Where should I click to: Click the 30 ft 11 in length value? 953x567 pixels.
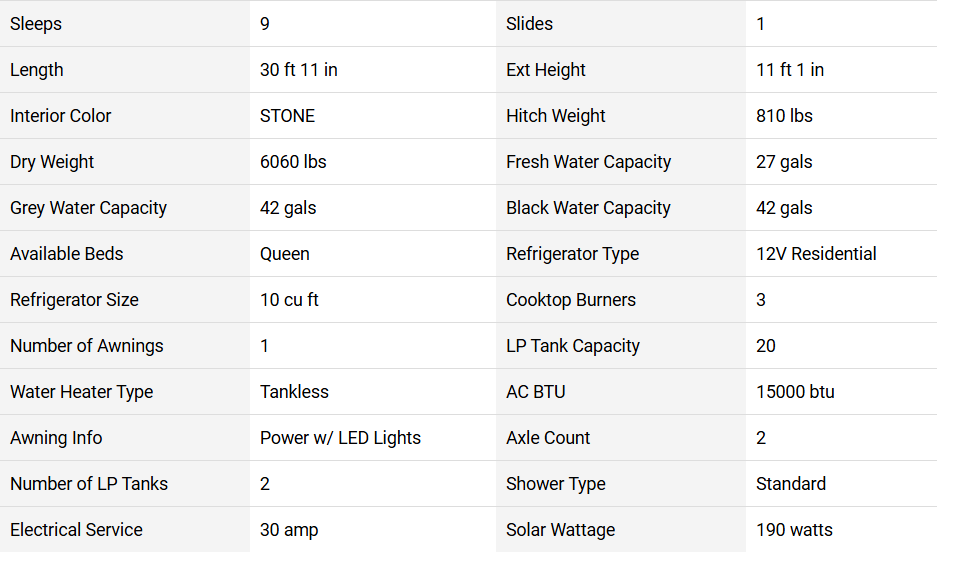pos(298,70)
